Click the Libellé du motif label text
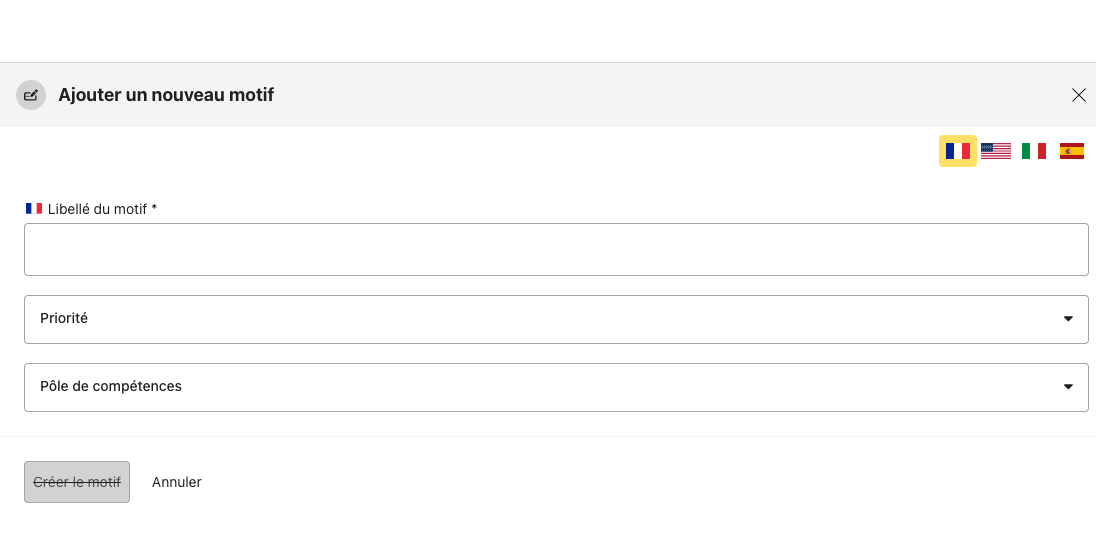1096x538 pixels. pos(97,209)
